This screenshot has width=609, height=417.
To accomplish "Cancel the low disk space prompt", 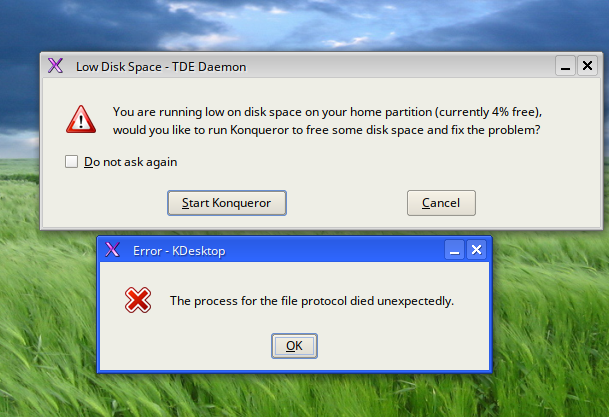I will click(x=441, y=203).
